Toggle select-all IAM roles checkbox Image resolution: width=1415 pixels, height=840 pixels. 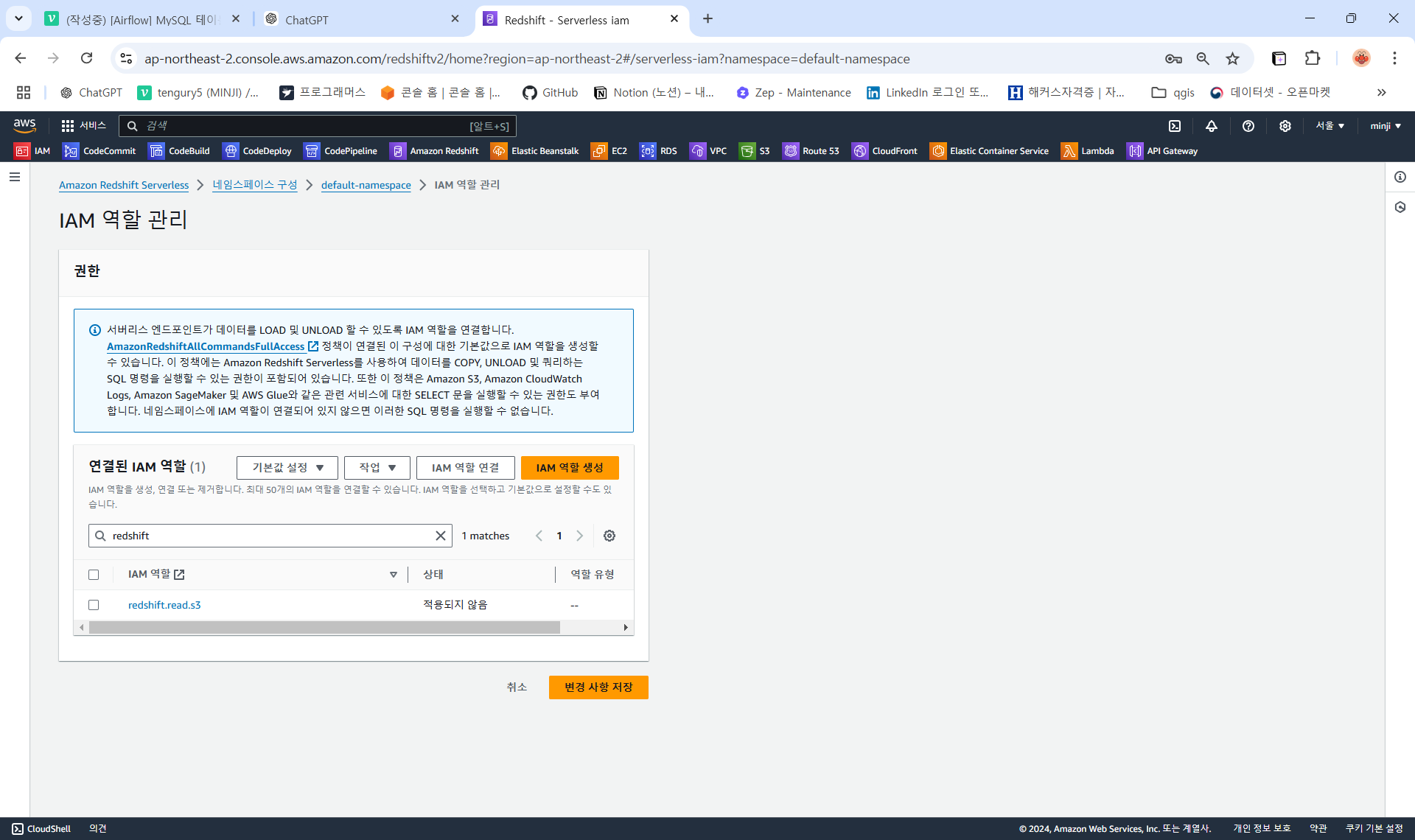pyautogui.click(x=94, y=575)
